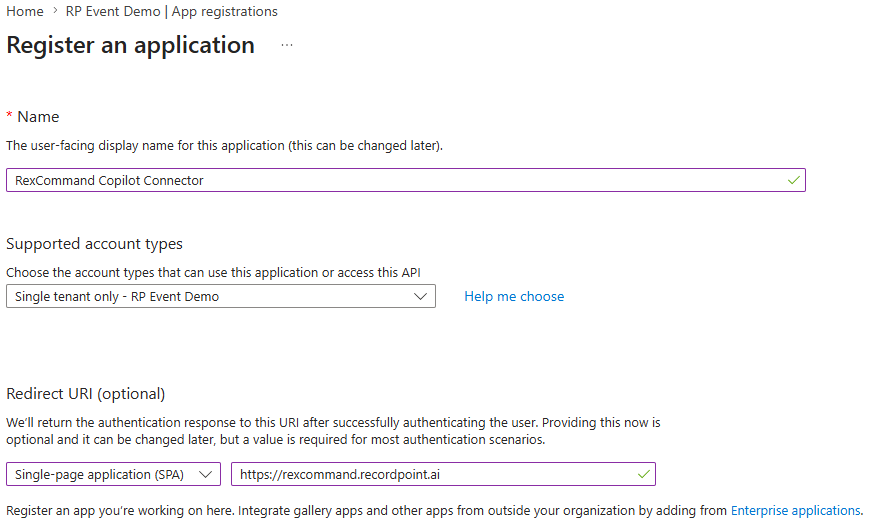Screen dimensions: 871x522
Task: Click the user-facing display name description text
Action: coord(224,145)
